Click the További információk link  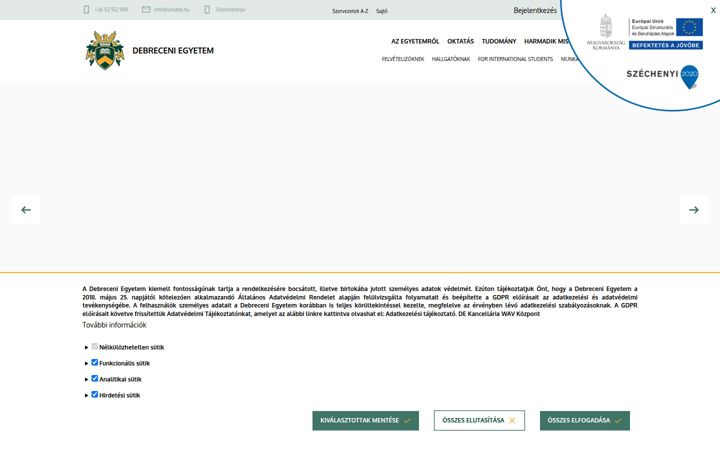114,325
